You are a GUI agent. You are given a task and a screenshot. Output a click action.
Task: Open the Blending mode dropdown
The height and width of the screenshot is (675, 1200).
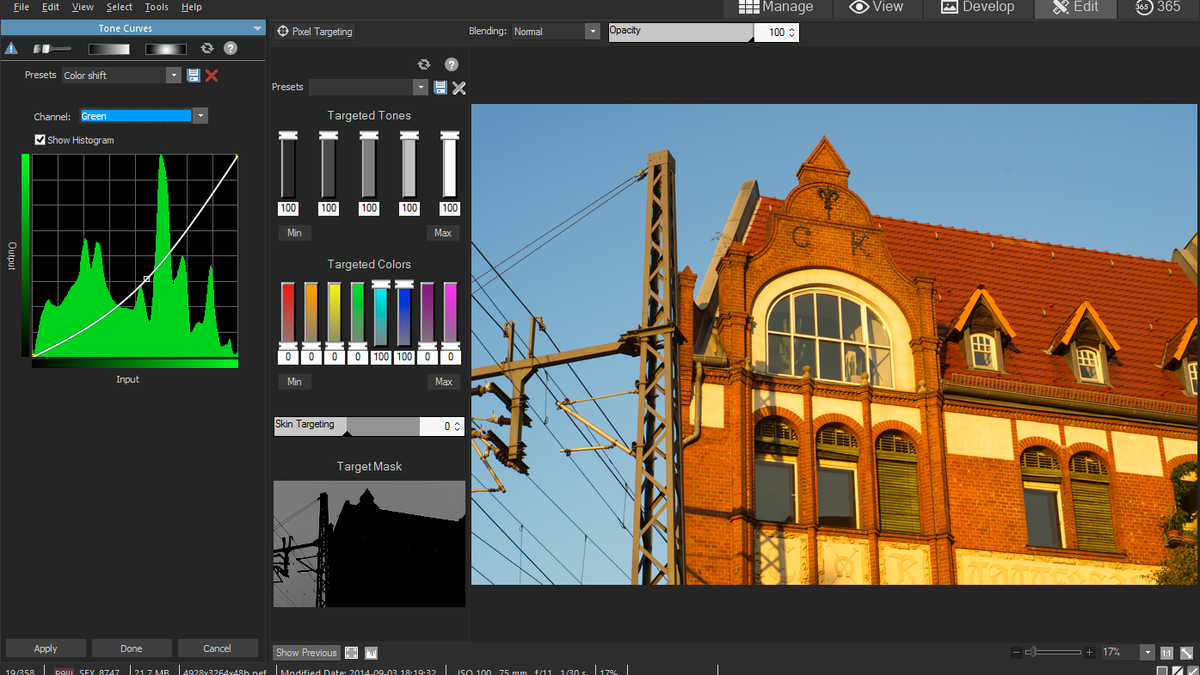[x=592, y=32]
